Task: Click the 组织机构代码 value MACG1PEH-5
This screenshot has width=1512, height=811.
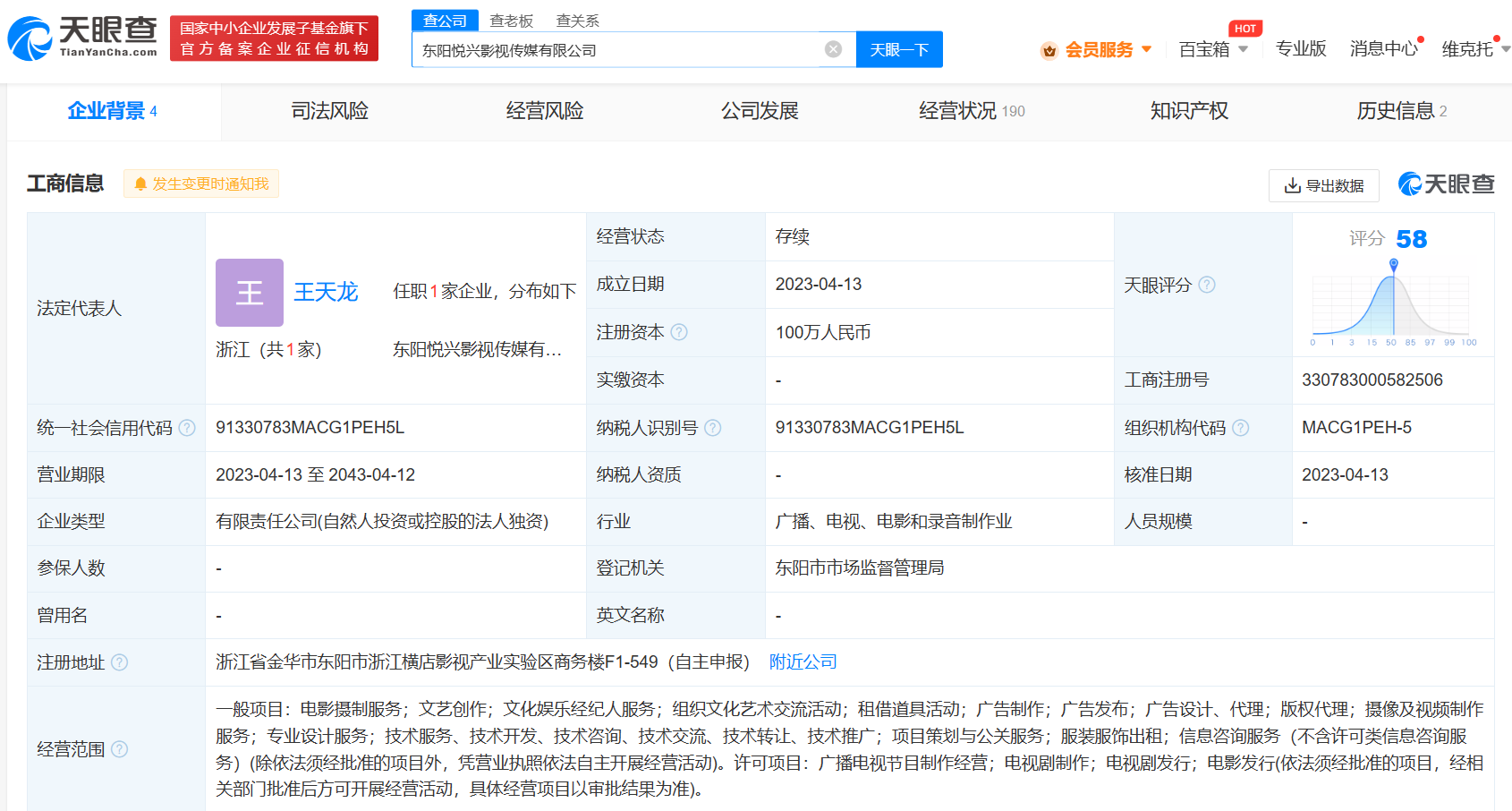Action: 1356,427
